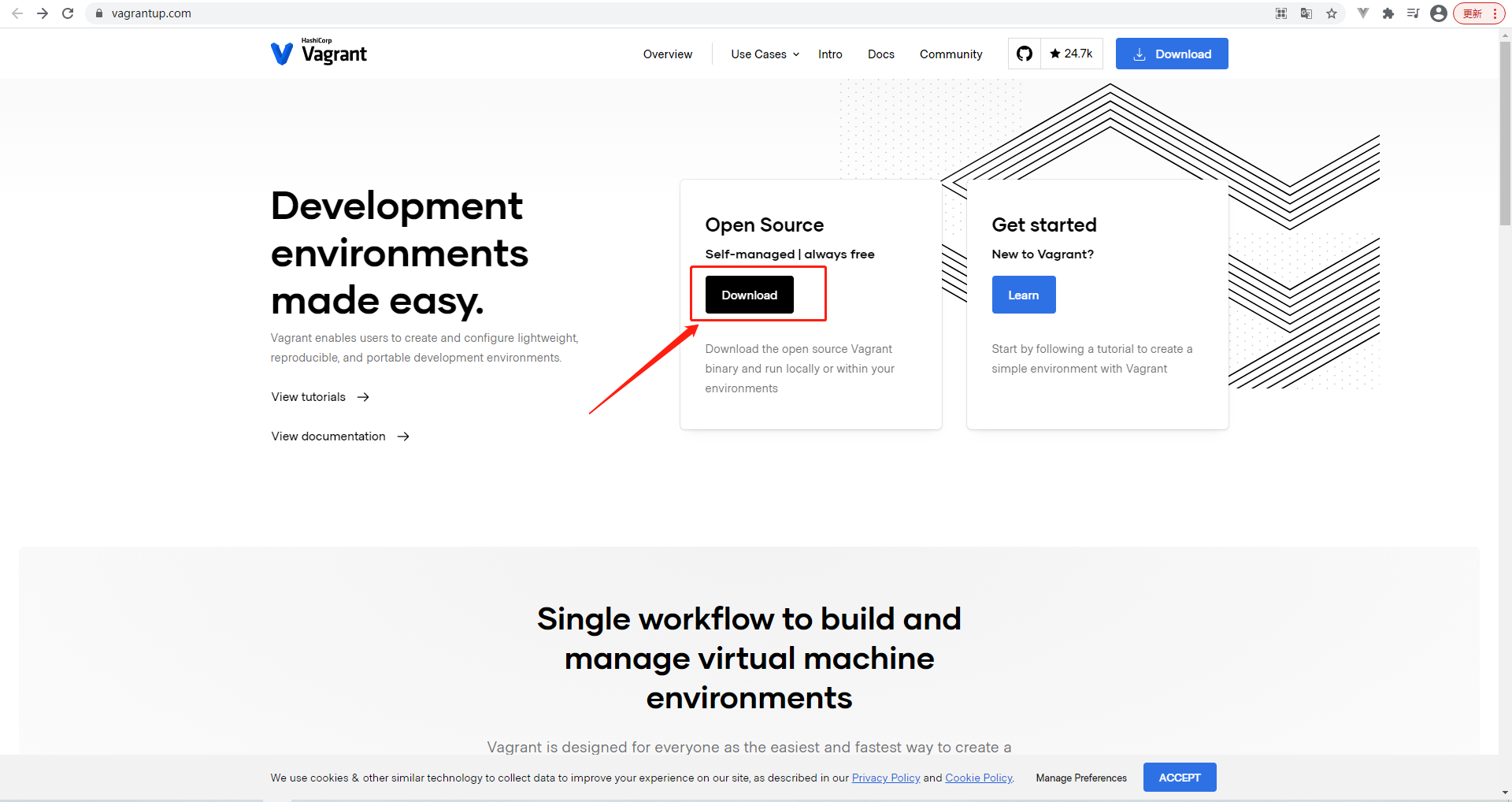Click the 'Self-managed | always free' text

point(790,254)
